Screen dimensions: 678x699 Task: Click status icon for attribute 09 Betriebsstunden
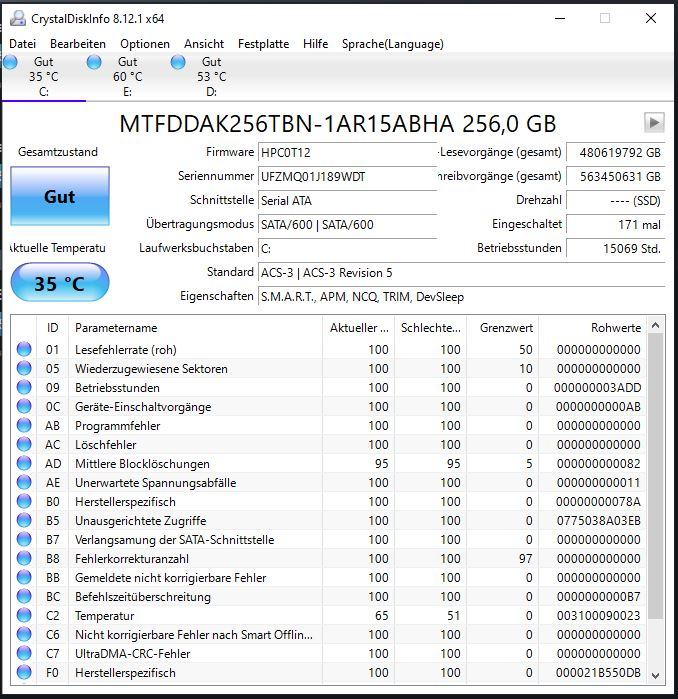(x=24, y=387)
